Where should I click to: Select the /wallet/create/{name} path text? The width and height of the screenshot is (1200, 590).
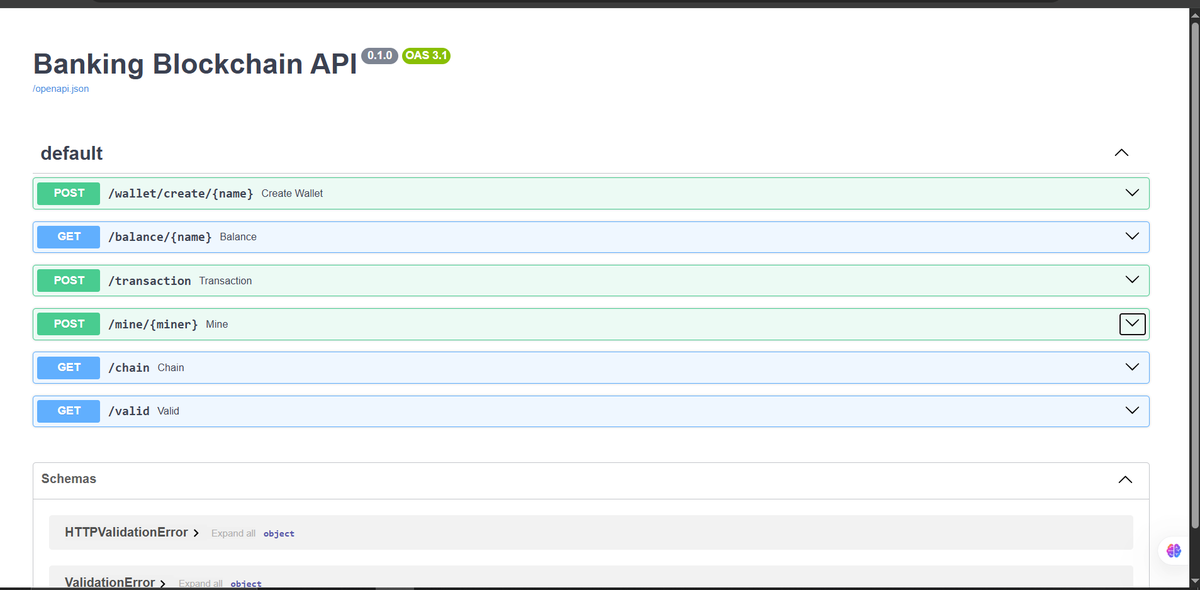181,193
